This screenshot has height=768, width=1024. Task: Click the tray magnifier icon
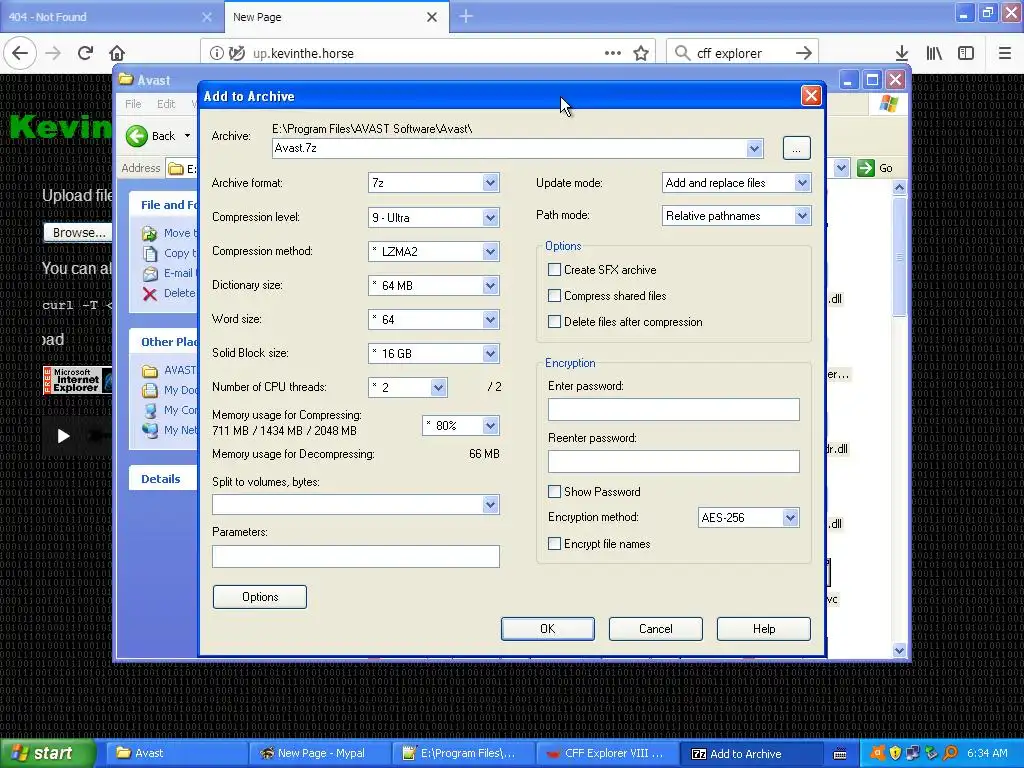coord(950,753)
